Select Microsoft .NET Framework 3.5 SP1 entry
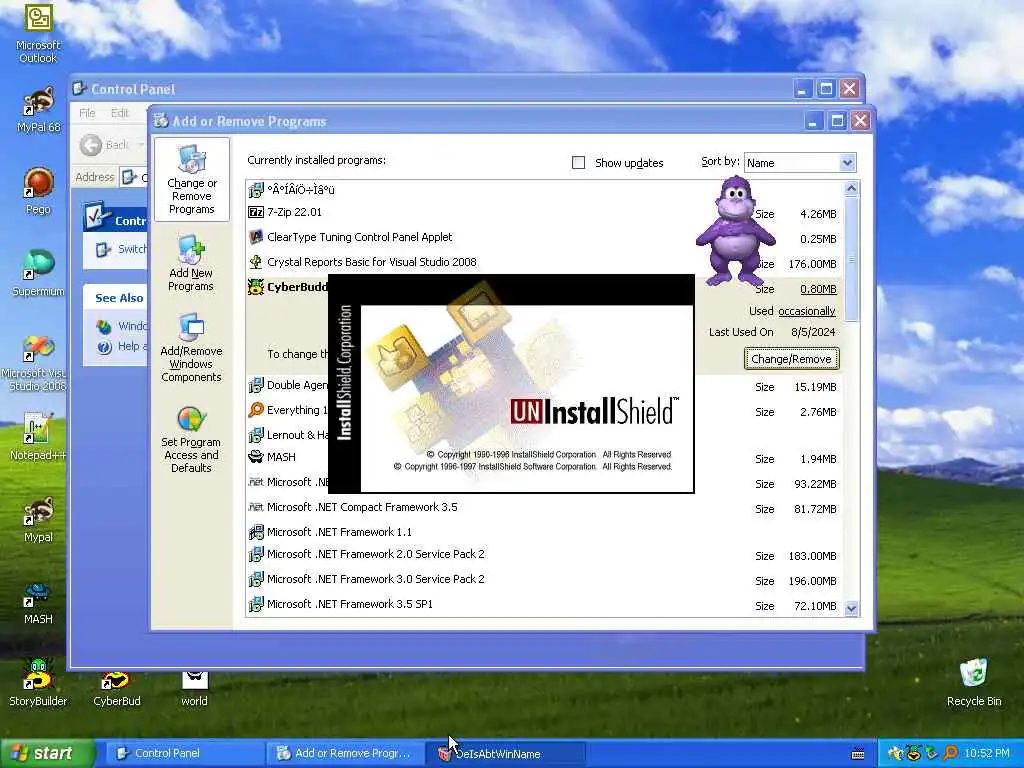1024x768 pixels. click(545, 604)
